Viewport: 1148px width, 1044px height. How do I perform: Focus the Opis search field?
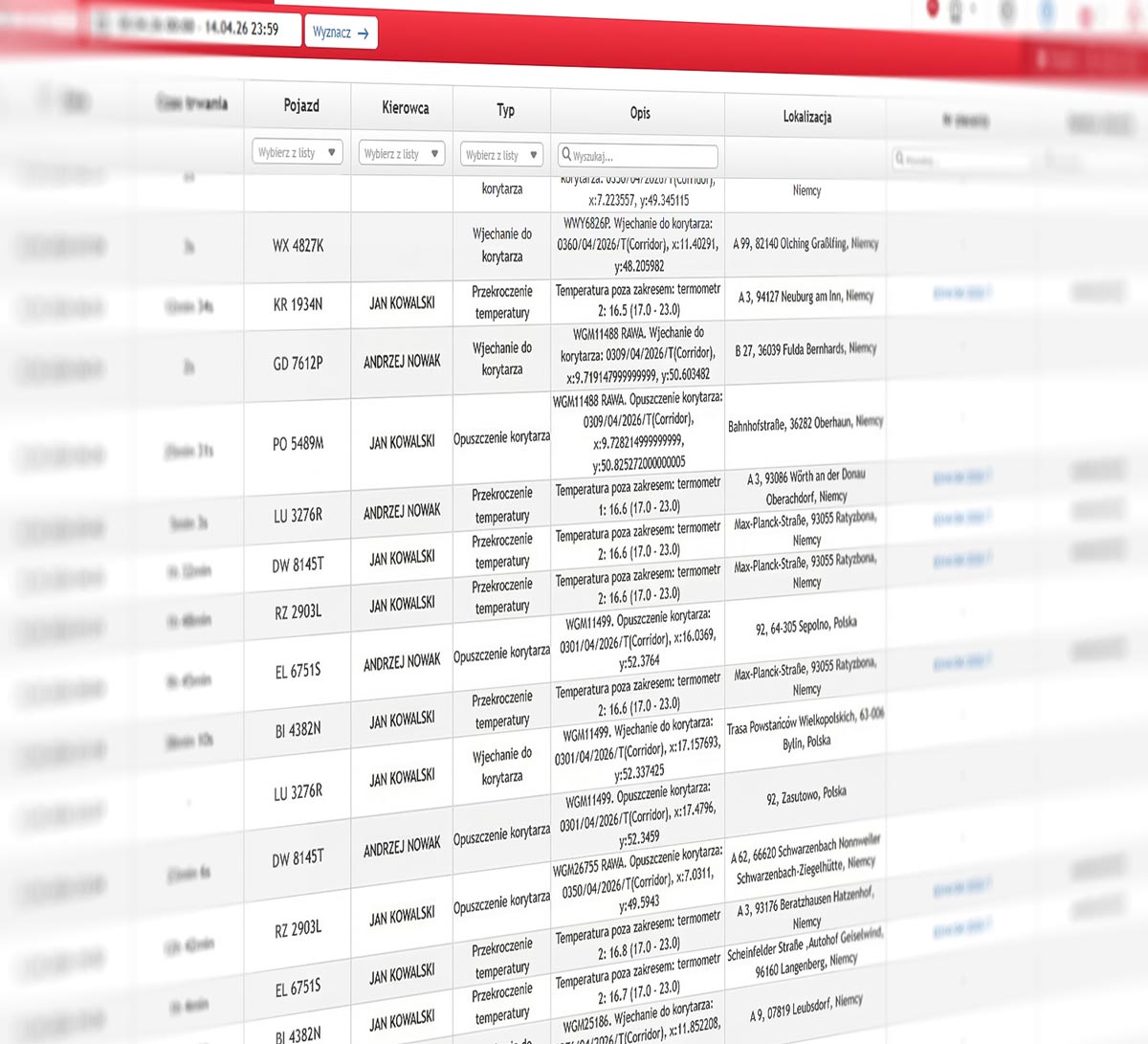(x=638, y=156)
